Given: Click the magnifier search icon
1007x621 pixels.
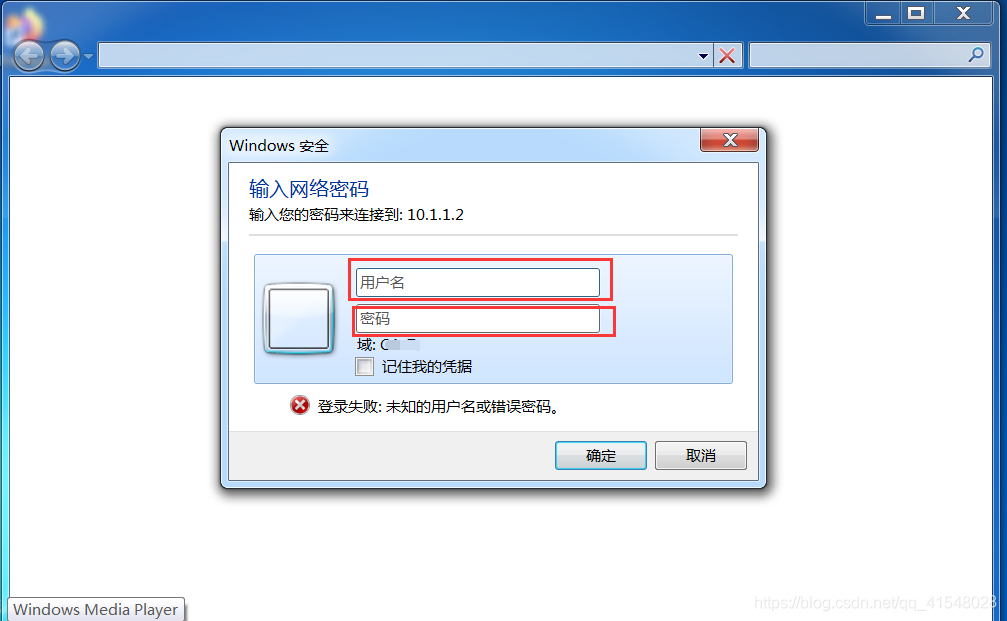Looking at the screenshot, I should [x=976, y=55].
